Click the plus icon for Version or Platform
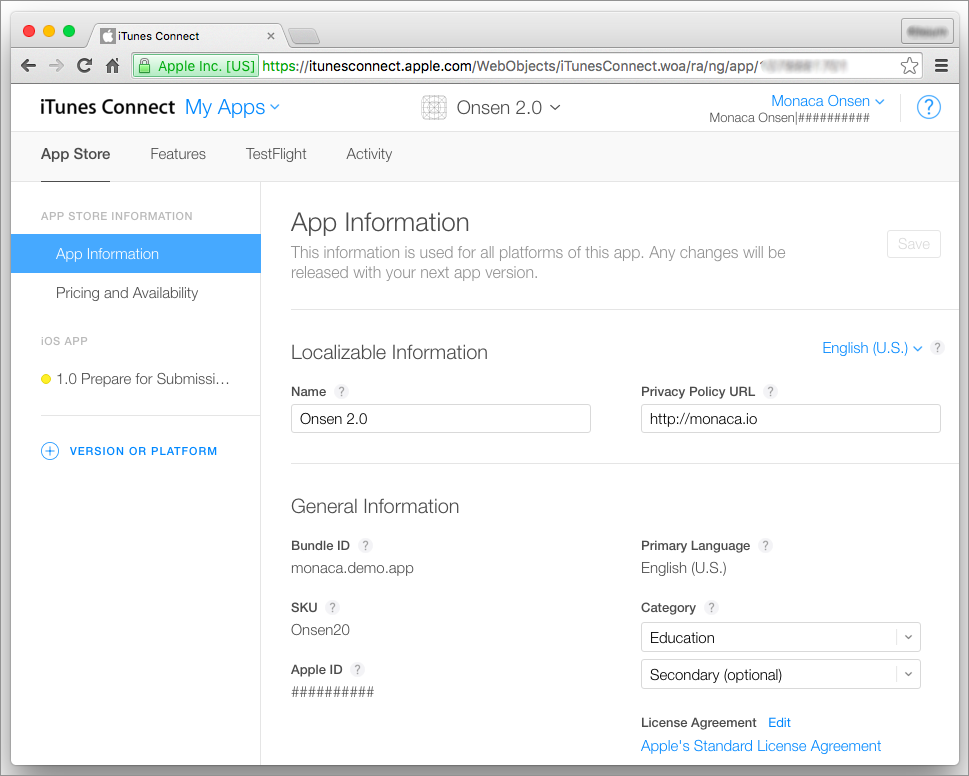This screenshot has width=969, height=776. point(50,451)
